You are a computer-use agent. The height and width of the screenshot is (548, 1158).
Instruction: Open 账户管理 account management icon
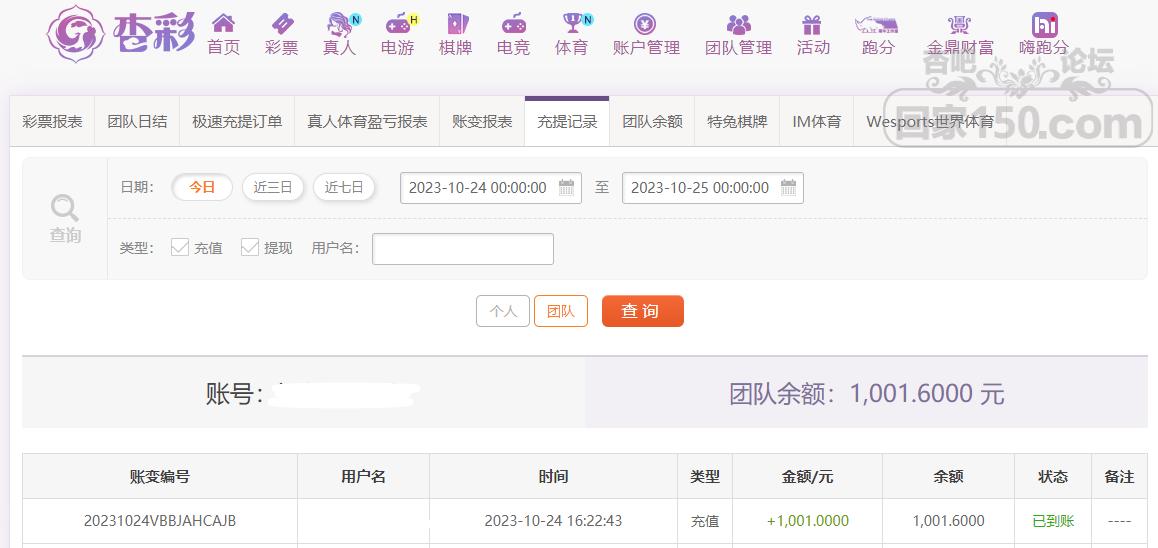point(645,24)
